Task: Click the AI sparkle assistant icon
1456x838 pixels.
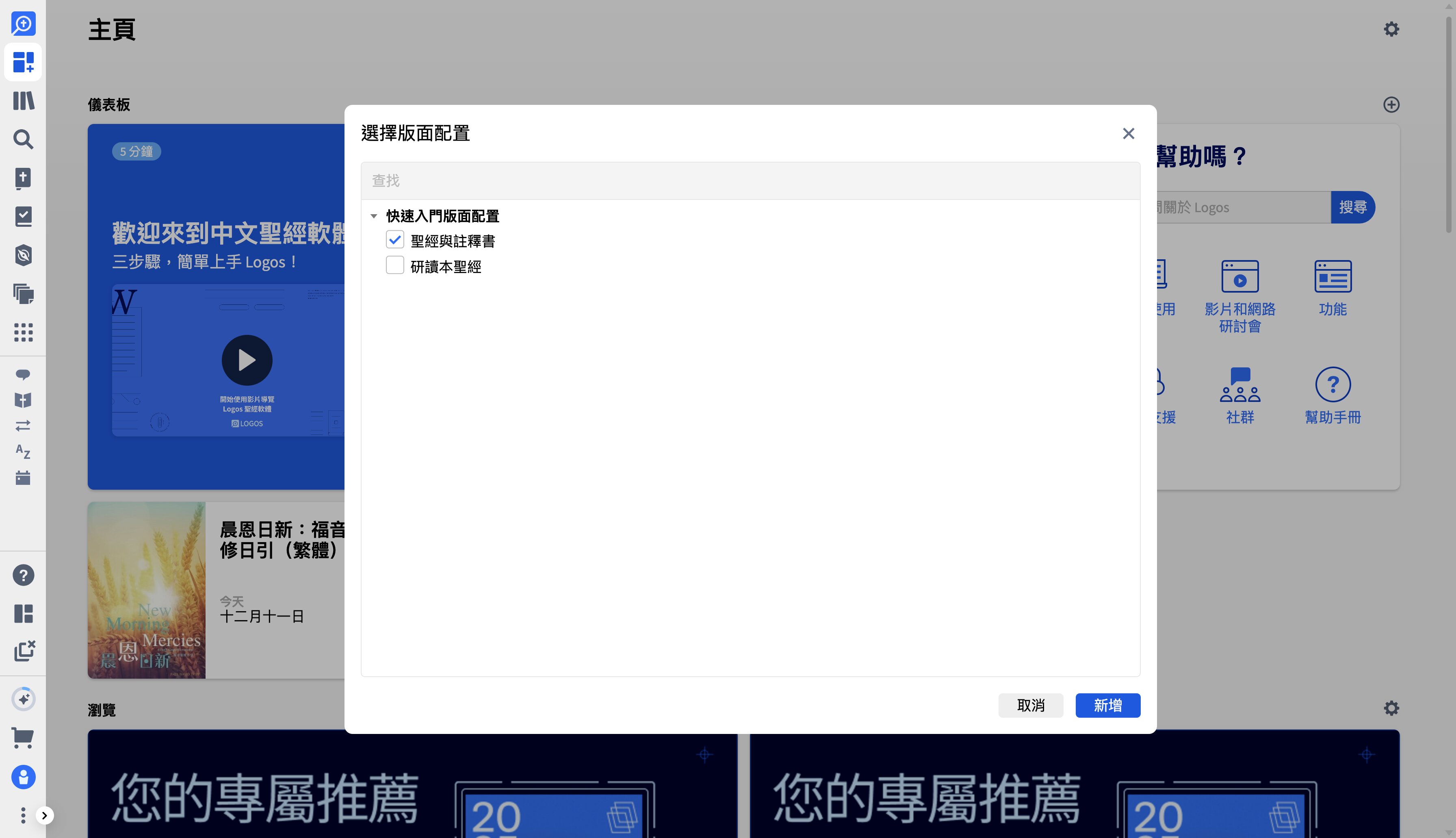Action: pyautogui.click(x=23, y=699)
